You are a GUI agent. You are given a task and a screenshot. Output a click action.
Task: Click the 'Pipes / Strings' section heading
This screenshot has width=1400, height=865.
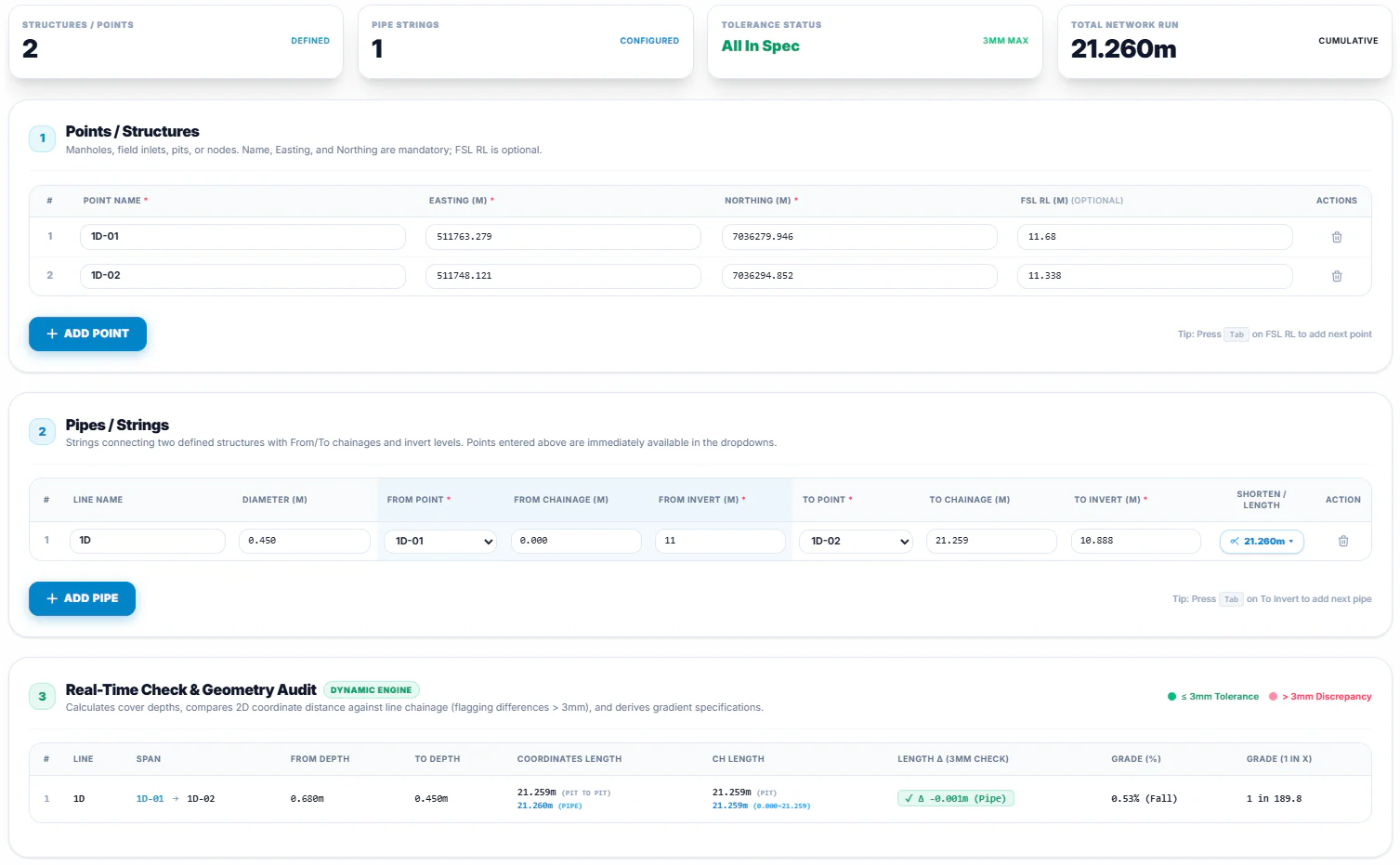(117, 426)
